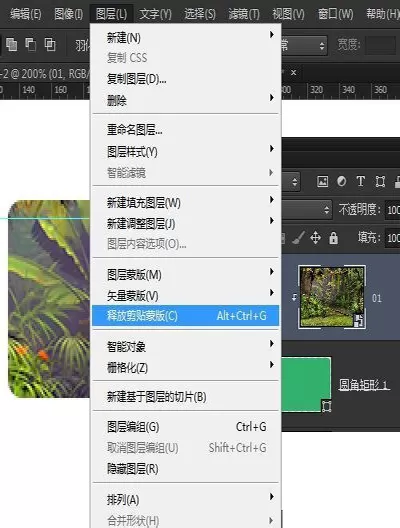Open the 矢量蒙版(V) submenu
The height and width of the screenshot is (528, 400).
[x=186, y=296]
